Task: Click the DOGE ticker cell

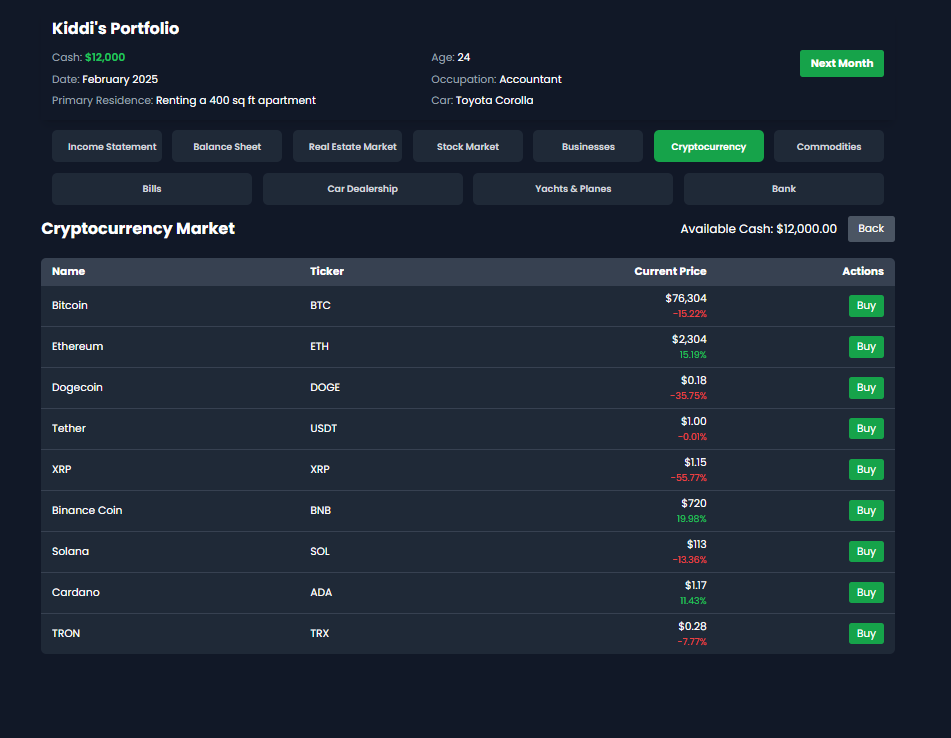Action: (324, 387)
